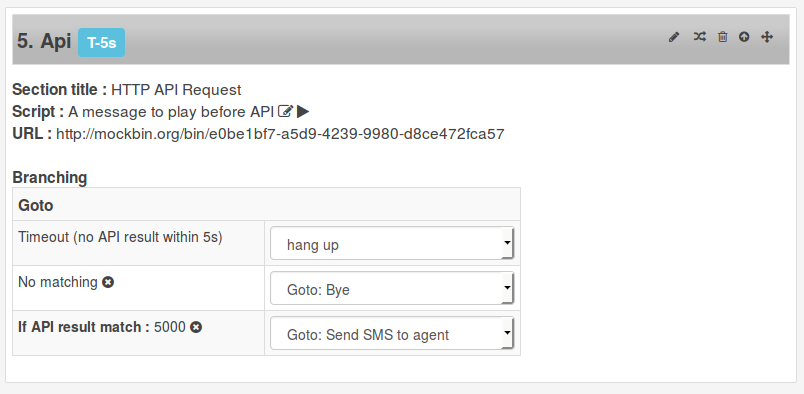This screenshot has width=804, height=394.
Task: Open the Goto: Send SMS to agent dropdown
Action: point(392,333)
